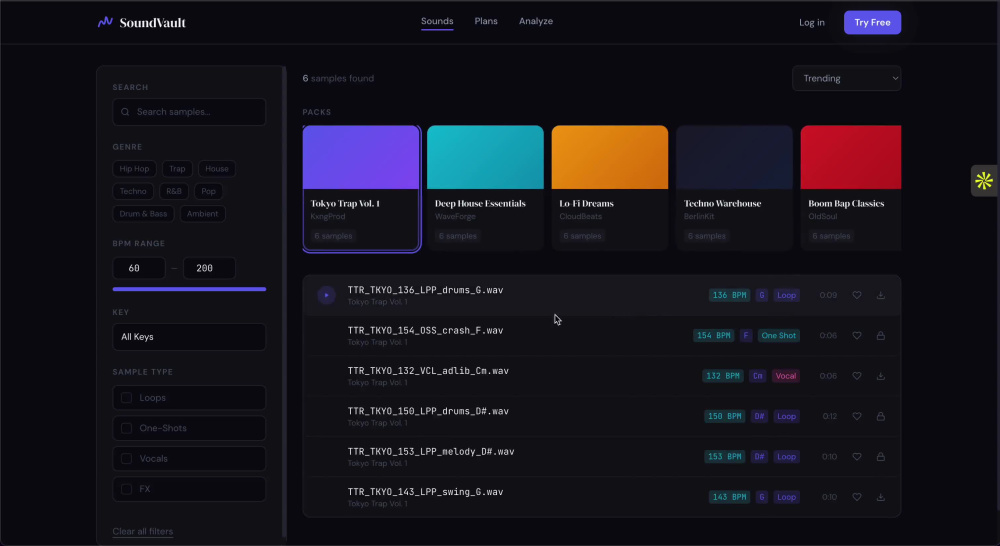Image resolution: width=1000 pixels, height=546 pixels.
Task: Open SoundVault home via brand name
Action: point(152,23)
